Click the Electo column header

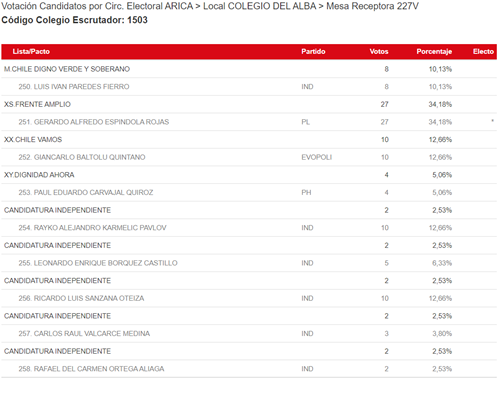483,52
